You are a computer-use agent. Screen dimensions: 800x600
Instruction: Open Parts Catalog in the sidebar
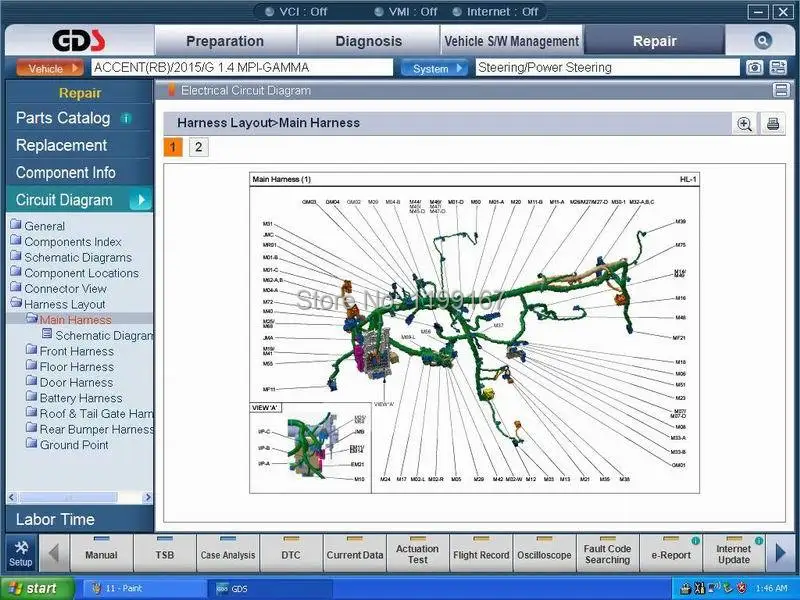point(63,118)
